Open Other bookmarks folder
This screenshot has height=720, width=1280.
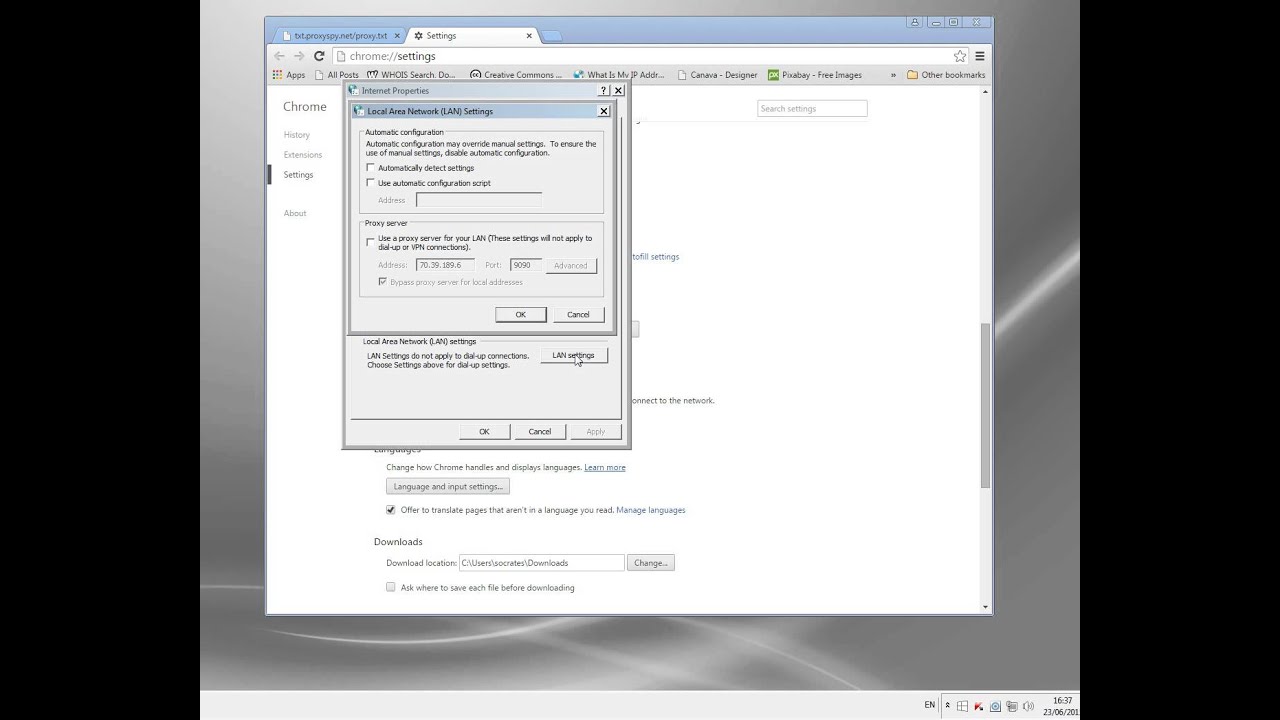[x=946, y=75]
